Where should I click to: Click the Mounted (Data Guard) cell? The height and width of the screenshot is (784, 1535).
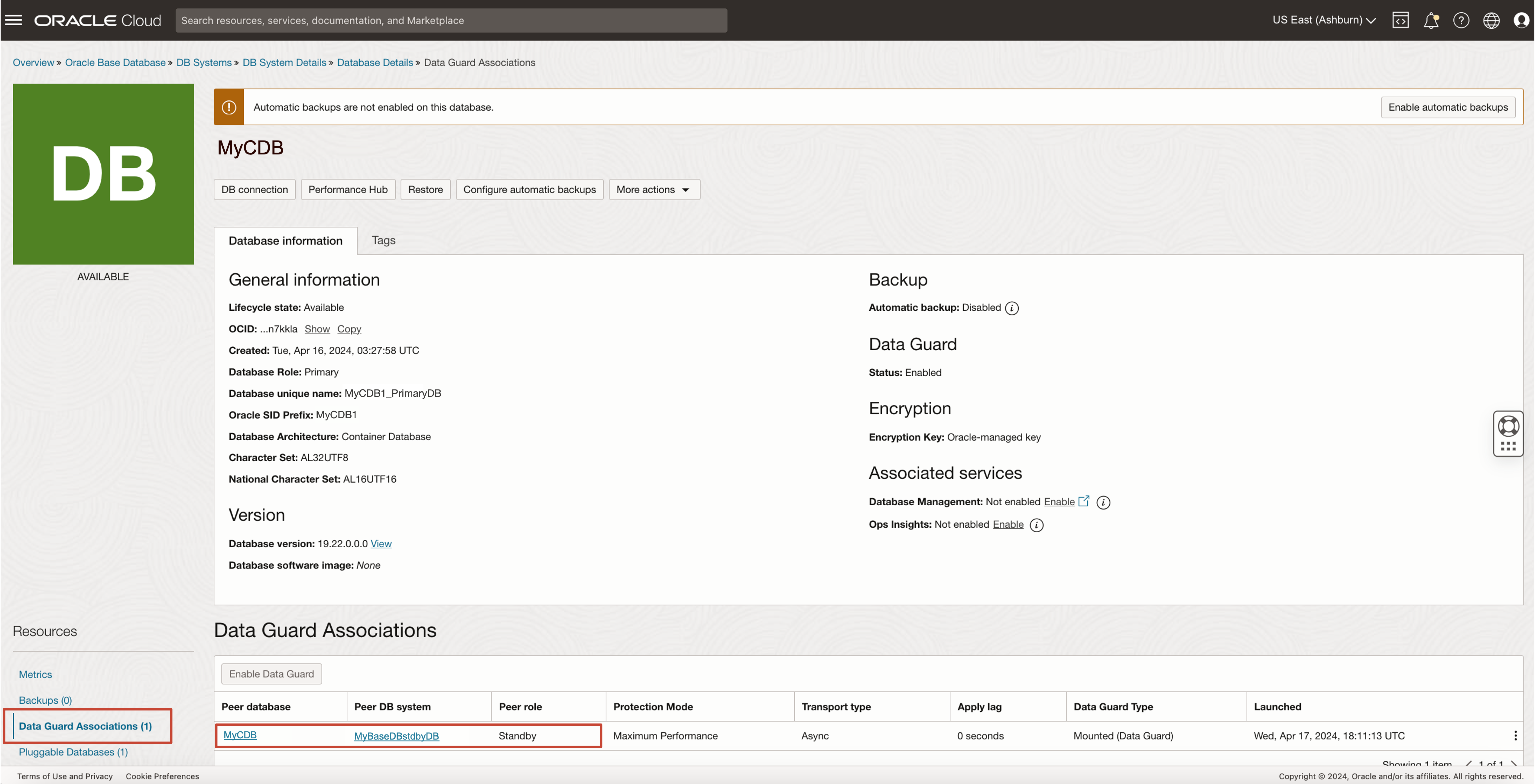coord(1123,736)
